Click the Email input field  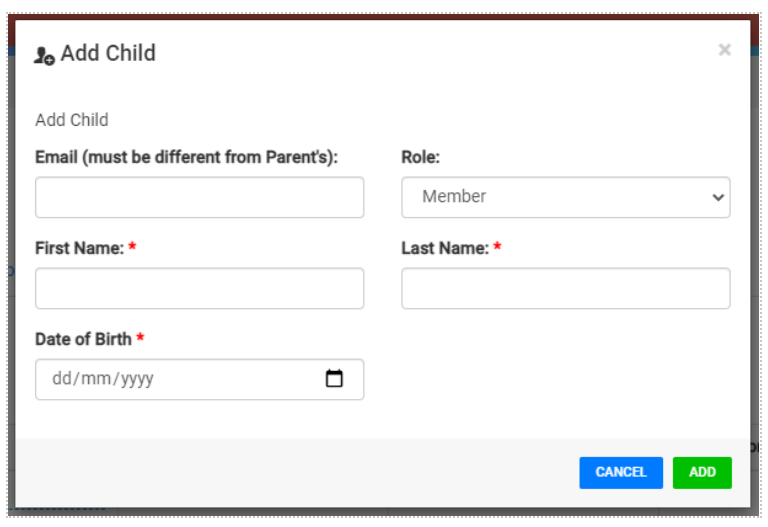(199, 197)
